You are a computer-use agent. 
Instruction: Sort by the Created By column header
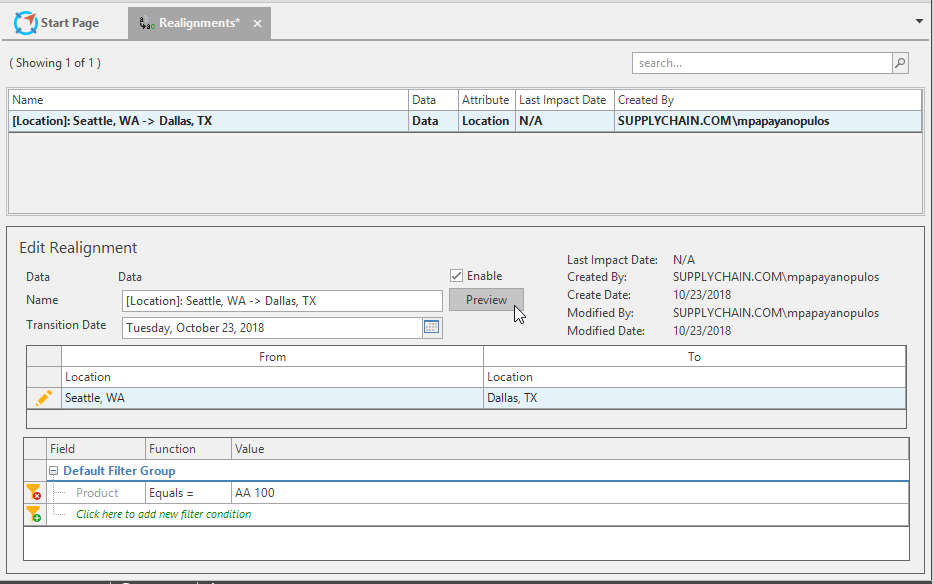coord(768,100)
